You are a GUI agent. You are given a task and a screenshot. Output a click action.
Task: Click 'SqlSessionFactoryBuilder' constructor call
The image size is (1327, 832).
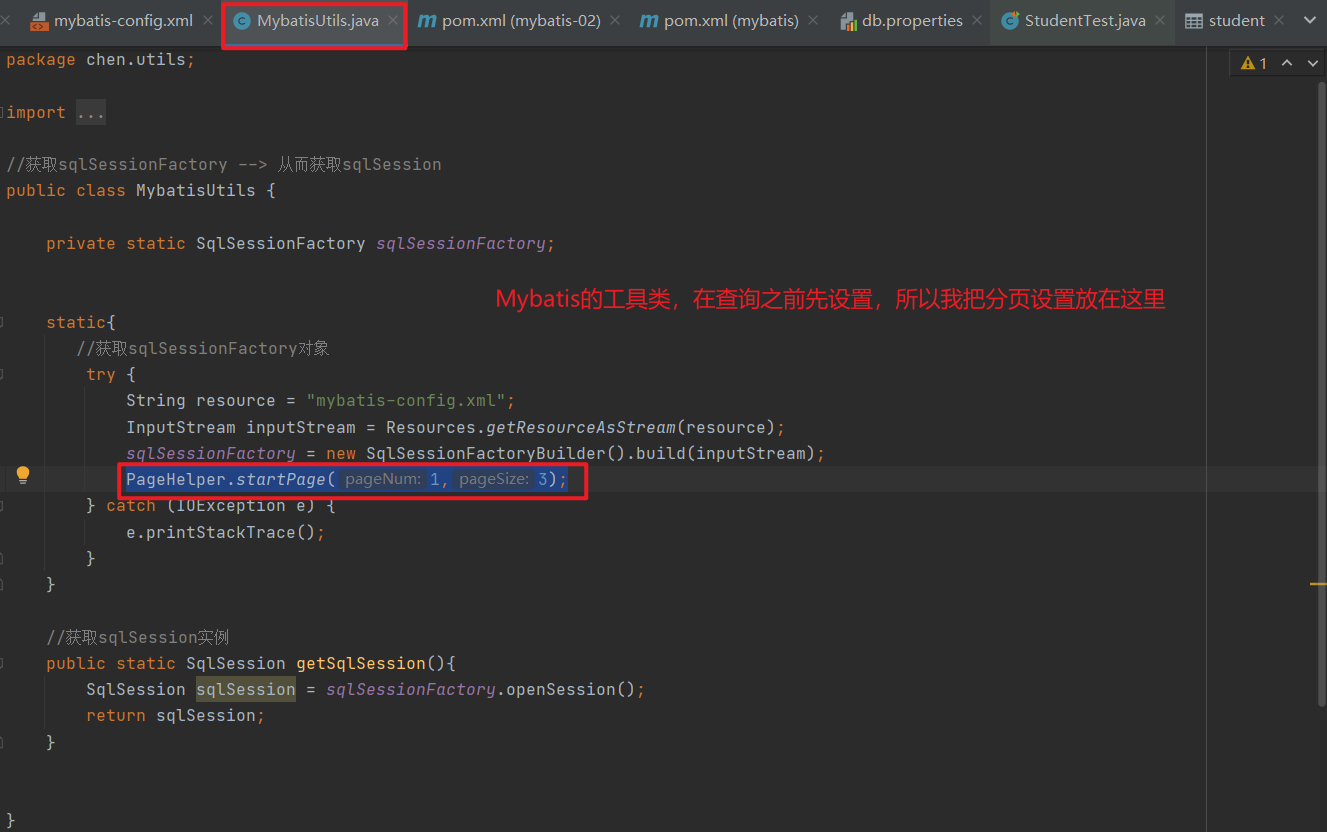click(x=486, y=453)
